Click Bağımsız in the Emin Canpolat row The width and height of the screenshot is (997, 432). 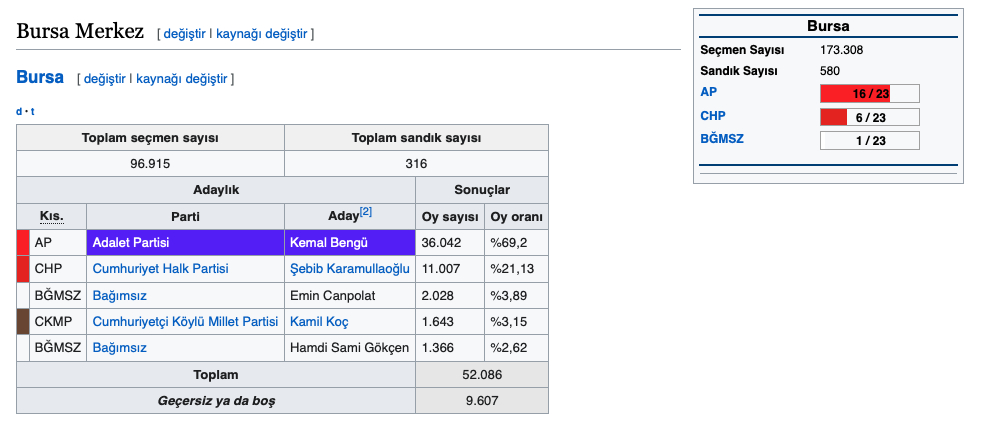[x=119, y=295]
